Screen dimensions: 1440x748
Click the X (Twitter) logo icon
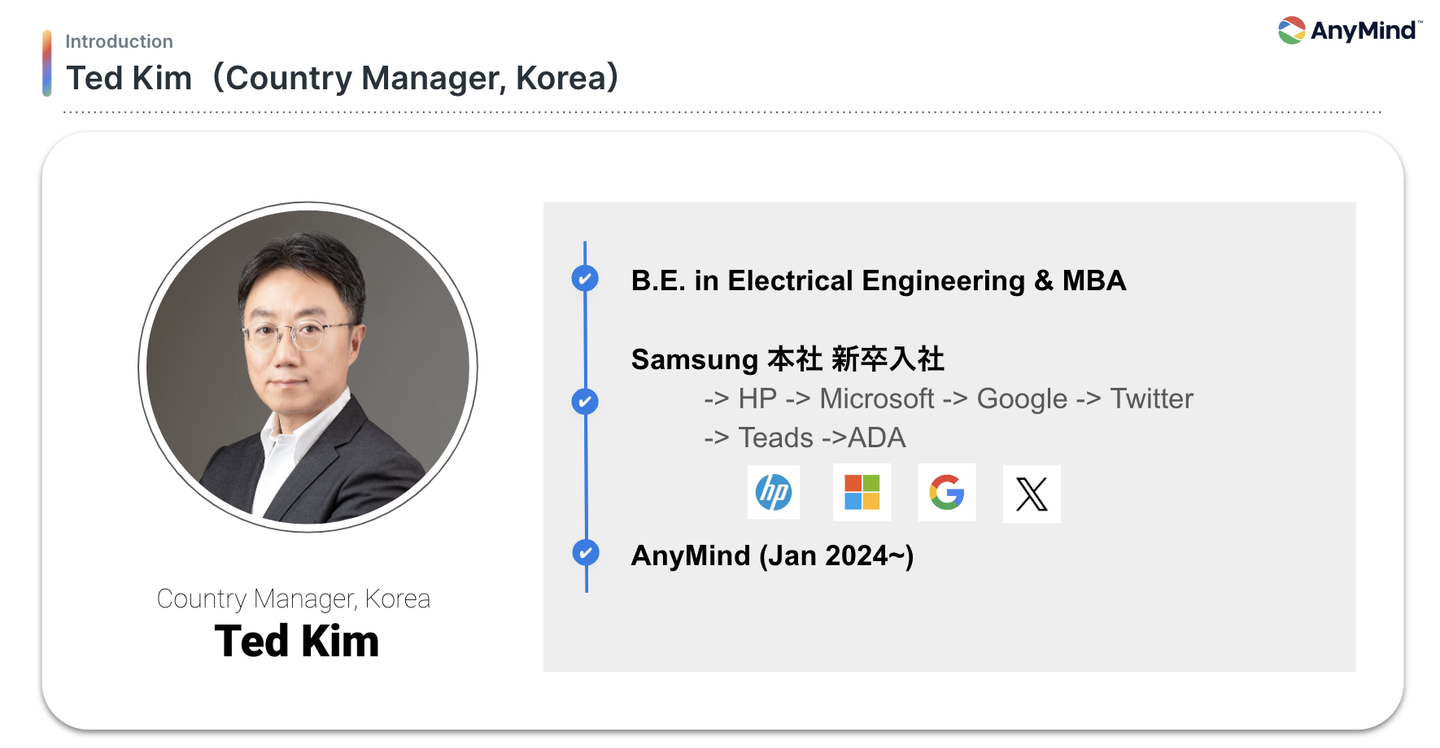pos(1031,494)
